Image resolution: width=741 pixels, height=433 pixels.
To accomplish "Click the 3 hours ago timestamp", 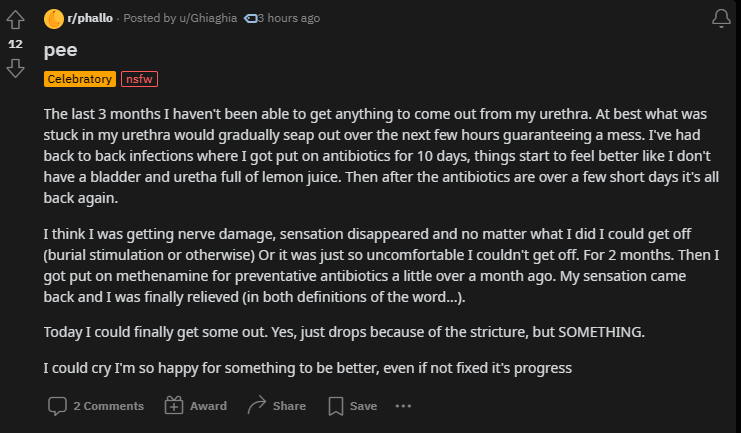I will (x=289, y=18).
